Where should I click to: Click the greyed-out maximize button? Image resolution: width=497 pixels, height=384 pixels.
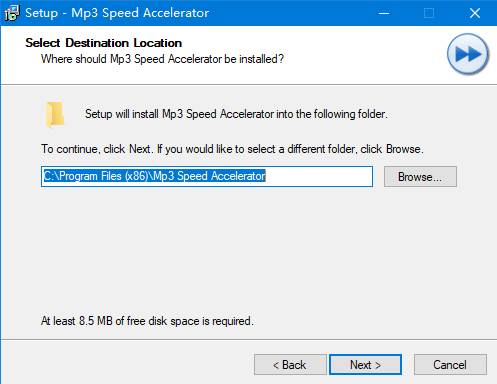[429, 13]
